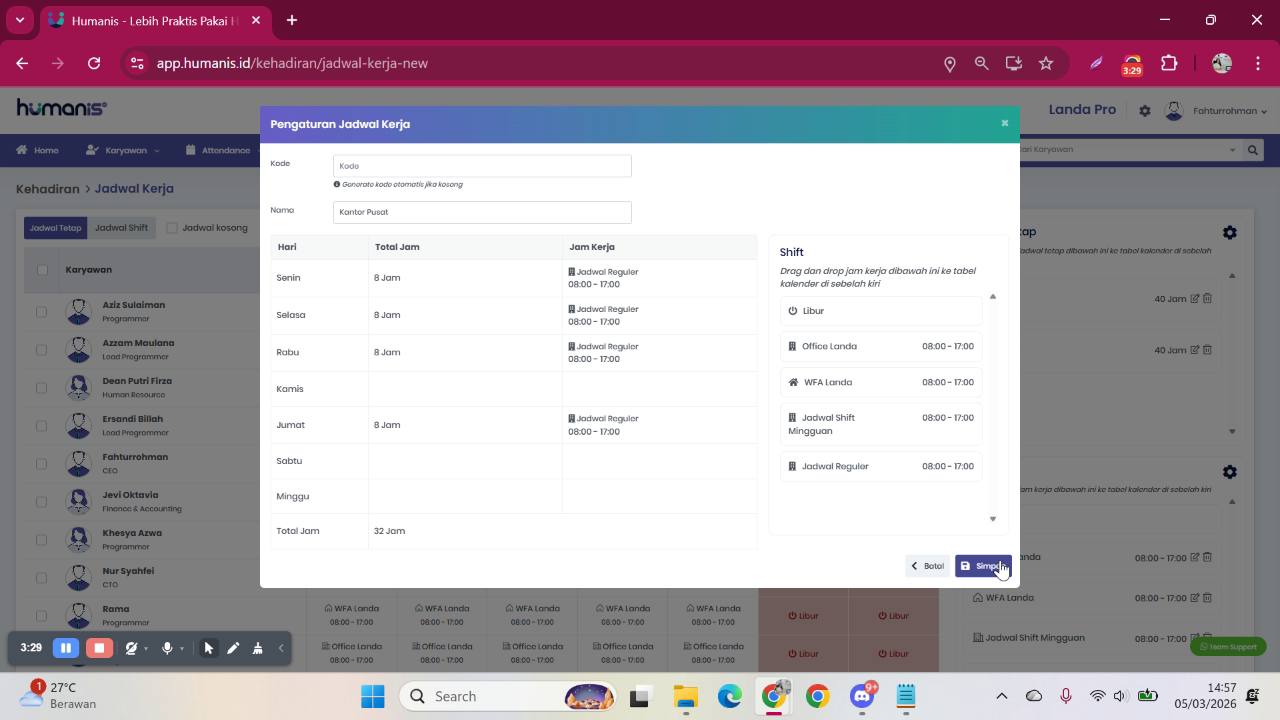Click the Jumat row Jadwal Reguler cell
This screenshot has width=1280, height=720.
tap(659, 425)
